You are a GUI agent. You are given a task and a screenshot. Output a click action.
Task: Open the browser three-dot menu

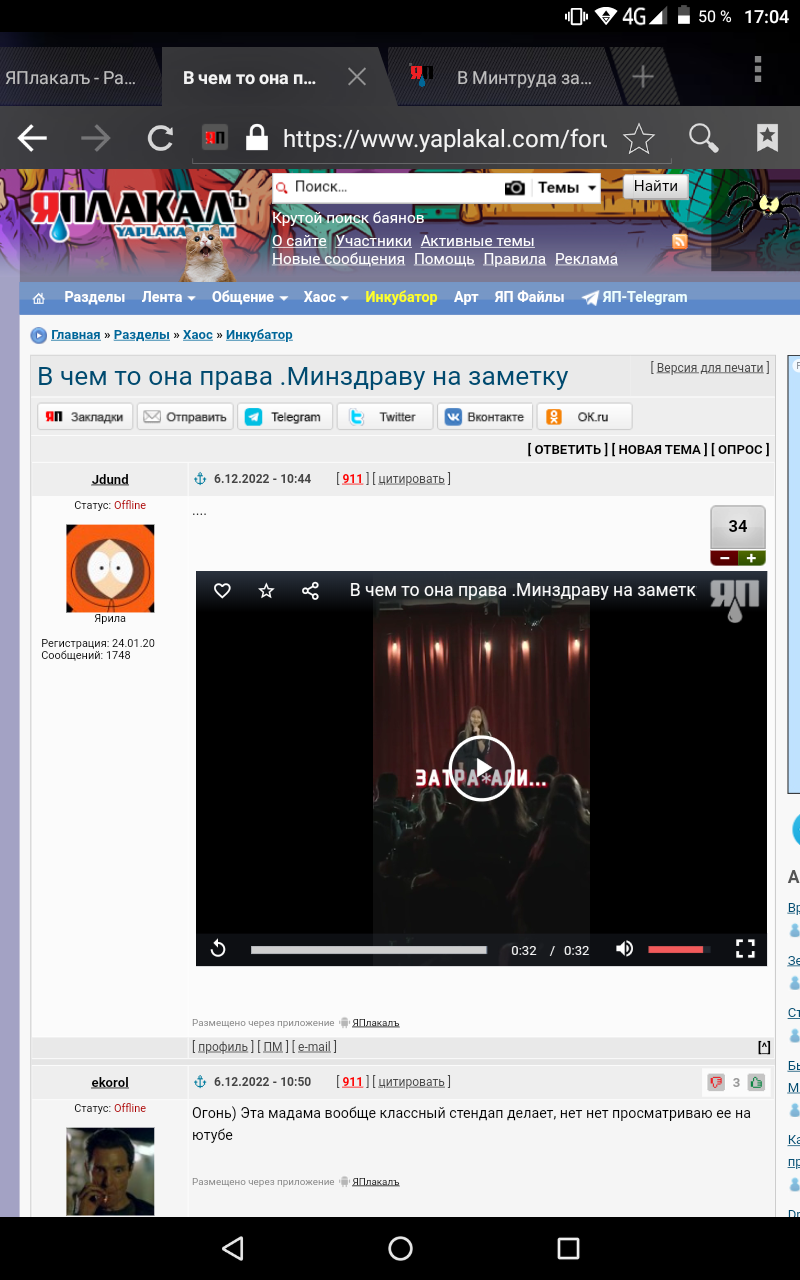pos(758,69)
